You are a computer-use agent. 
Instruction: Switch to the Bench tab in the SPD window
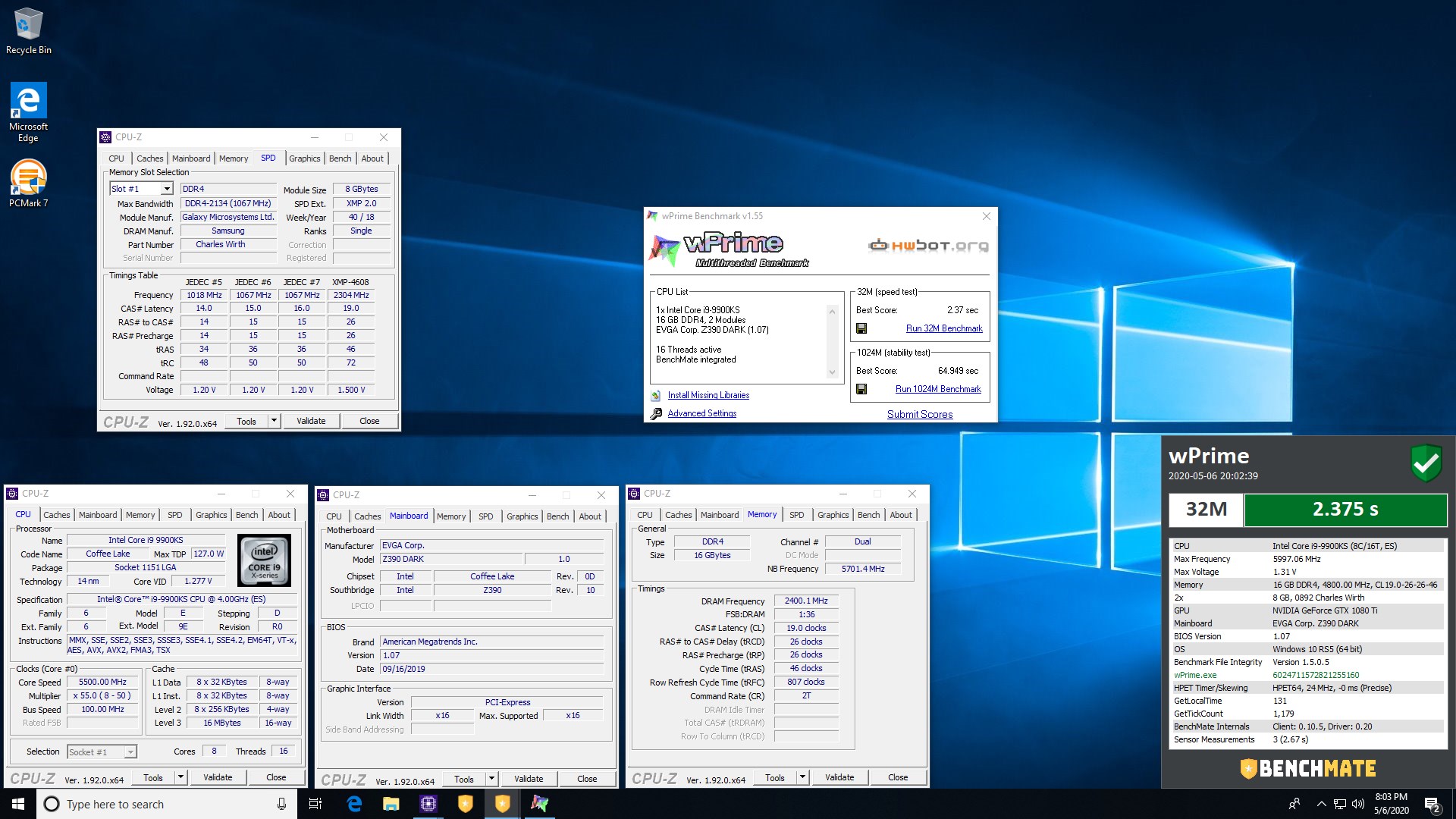tap(340, 158)
